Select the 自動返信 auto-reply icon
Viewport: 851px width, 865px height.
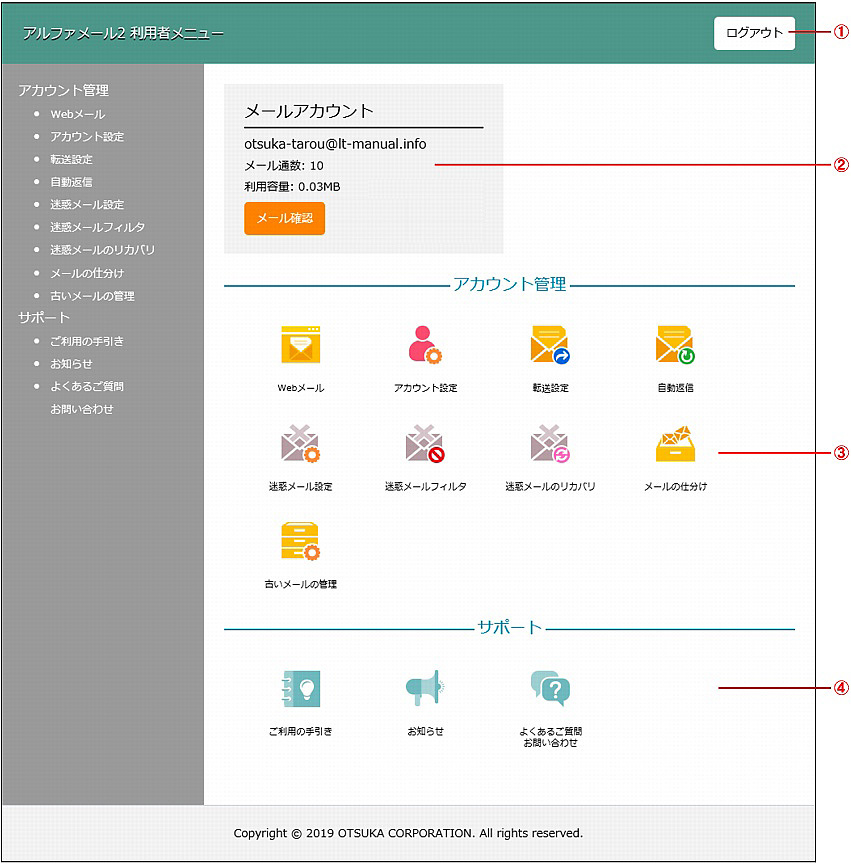click(x=675, y=345)
